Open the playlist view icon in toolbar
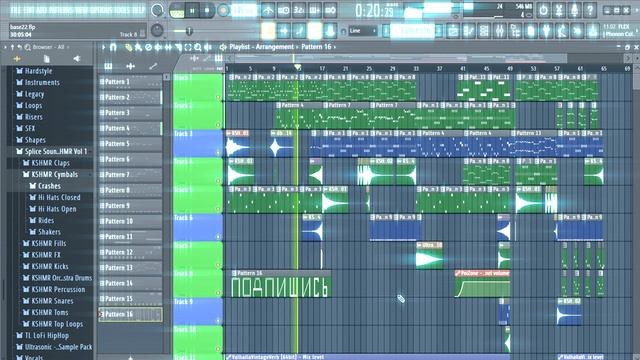The image size is (640, 360). 453,31
